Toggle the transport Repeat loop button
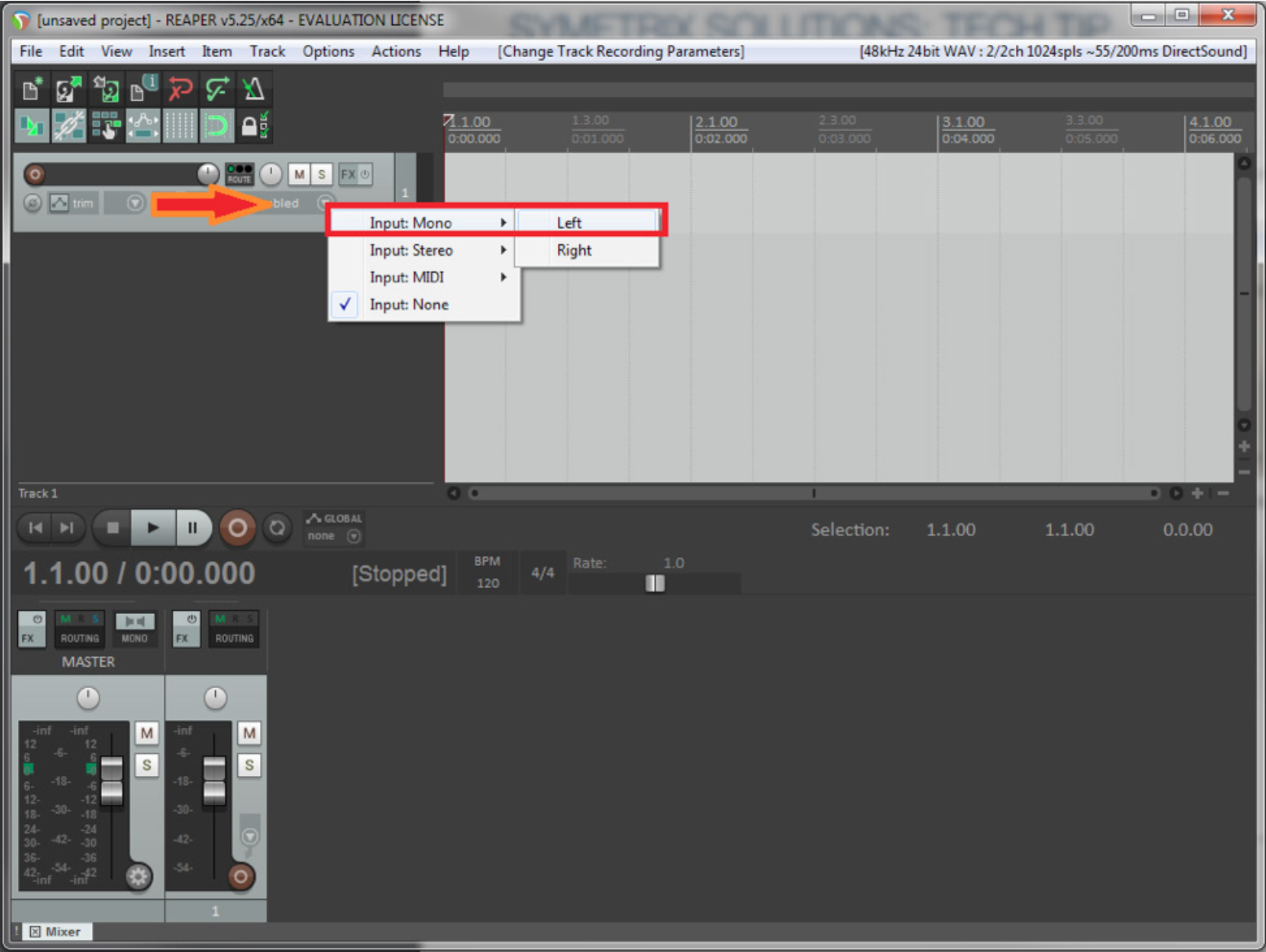The height and width of the screenshot is (952, 1266). (x=277, y=528)
